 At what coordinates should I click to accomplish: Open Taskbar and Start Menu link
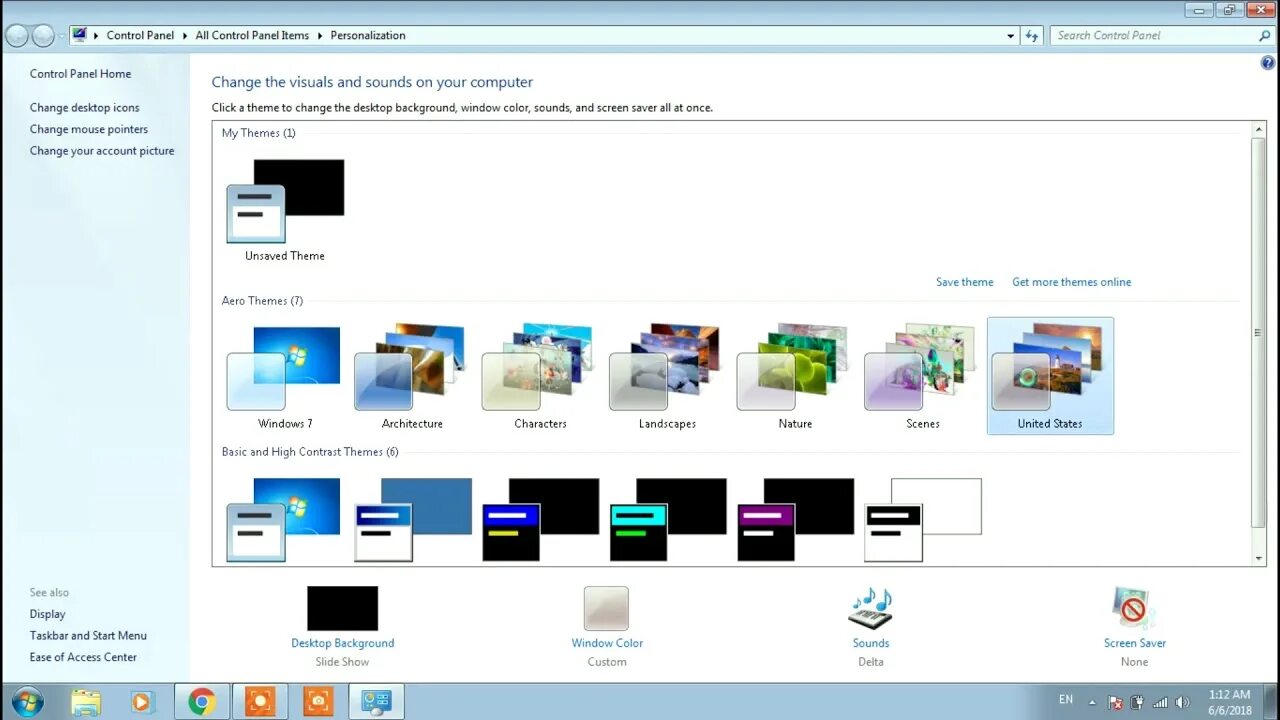(88, 635)
